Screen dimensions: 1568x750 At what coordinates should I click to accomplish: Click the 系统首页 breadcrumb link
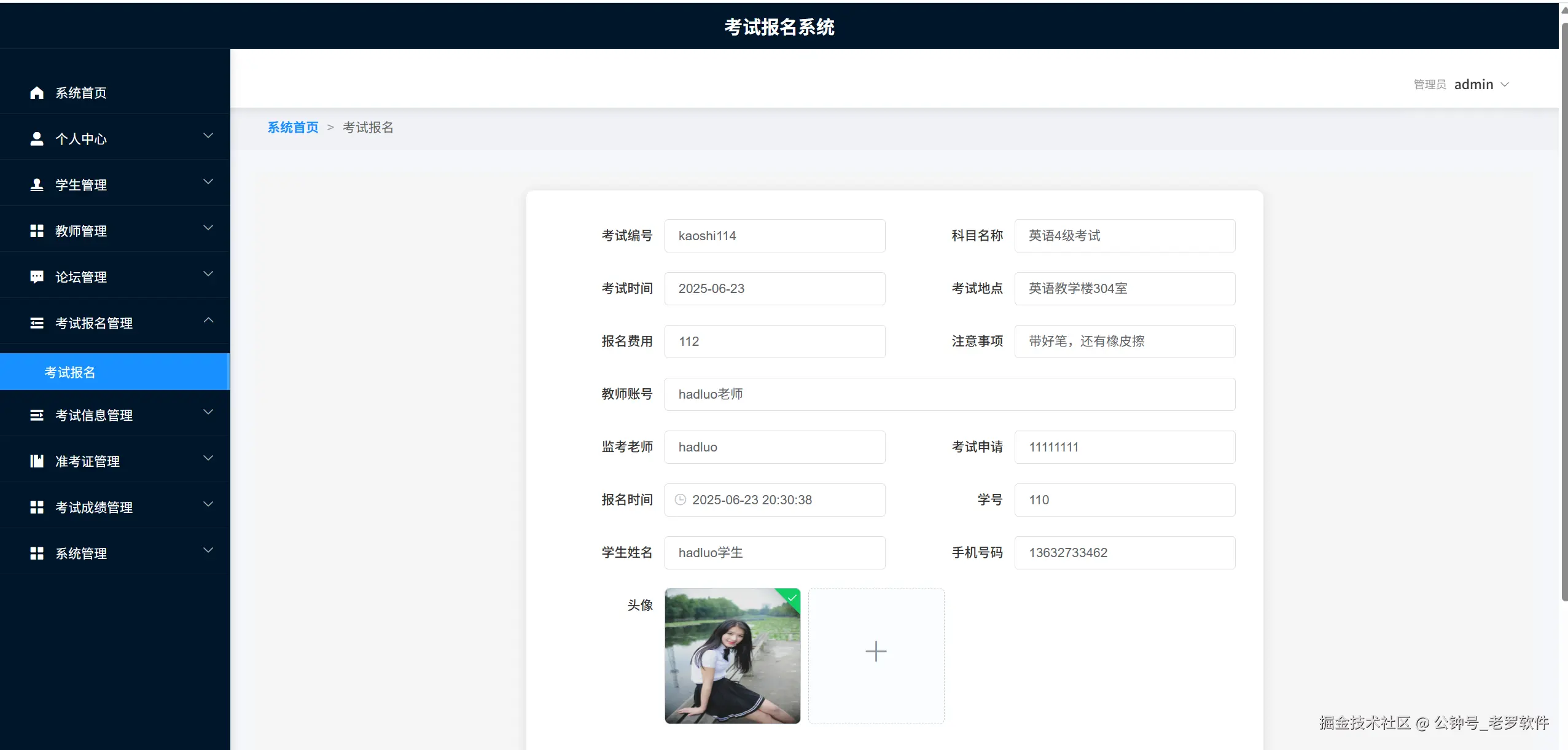293,127
